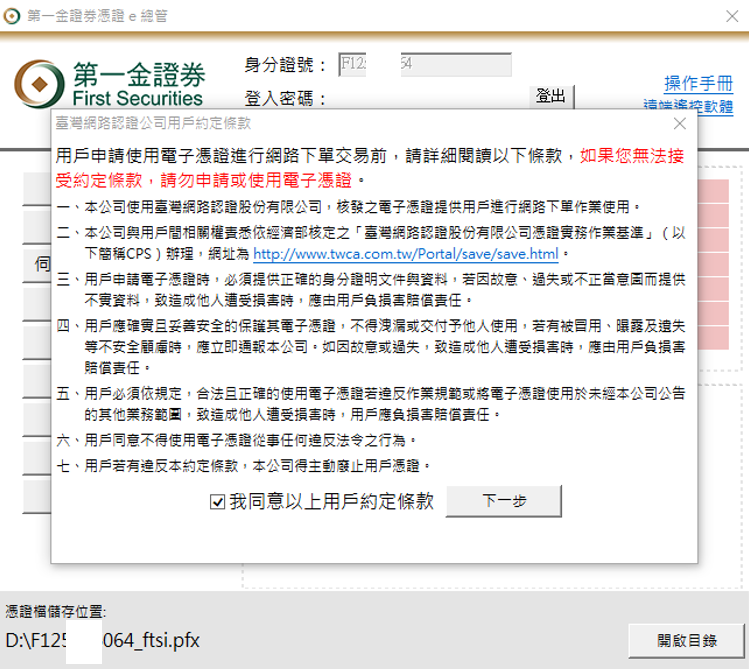Viewport: 749px width, 669px height.
Task: Uncheck the 我同意以上用戶約定條款 checkbox
Action: [x=217, y=502]
